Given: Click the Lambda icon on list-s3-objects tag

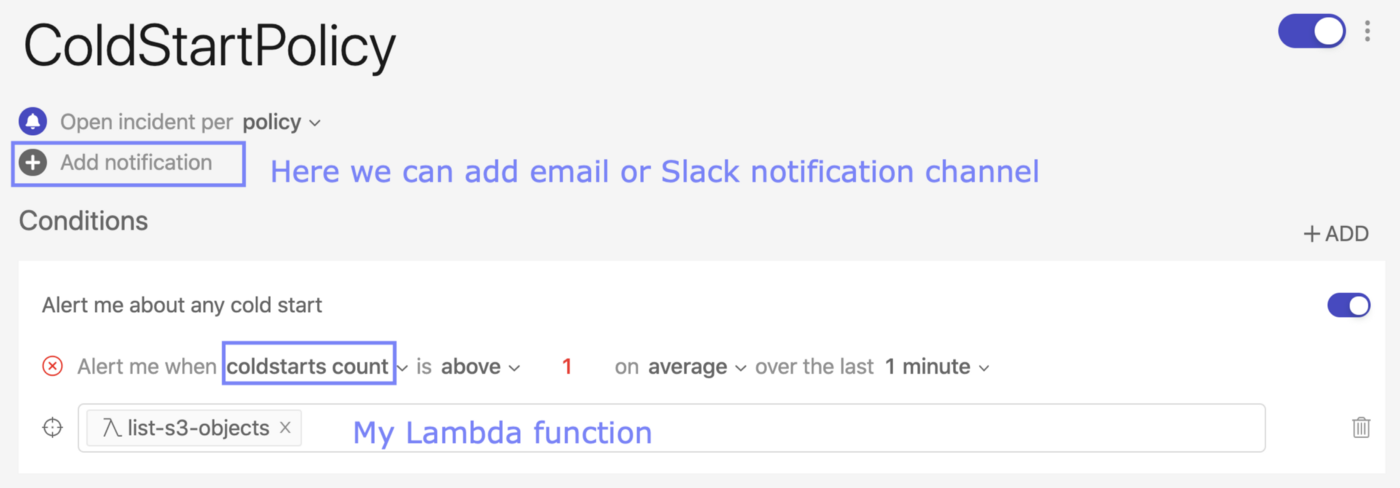Looking at the screenshot, I should (110, 428).
